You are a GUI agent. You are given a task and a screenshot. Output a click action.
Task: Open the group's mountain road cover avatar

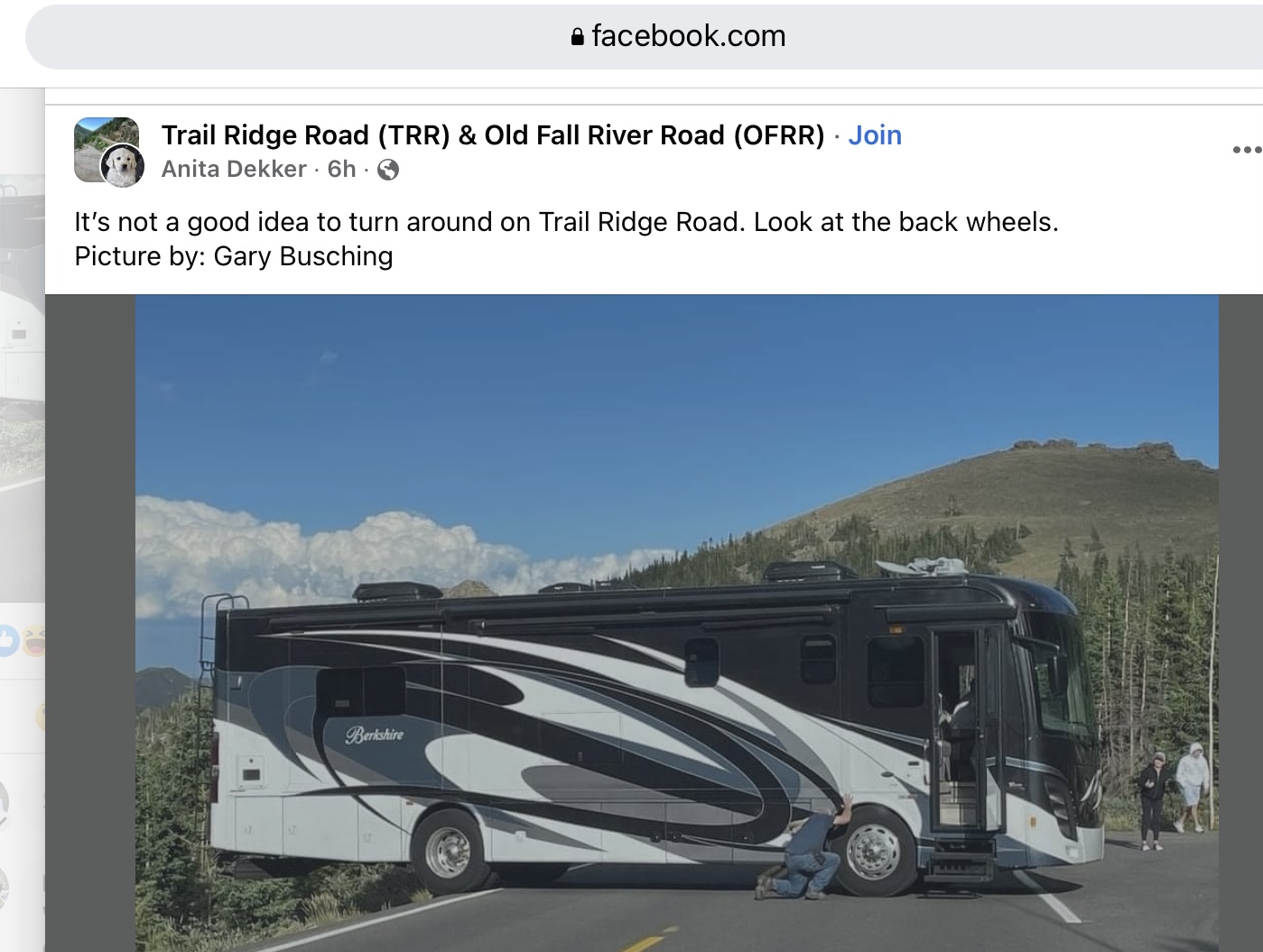click(106, 139)
